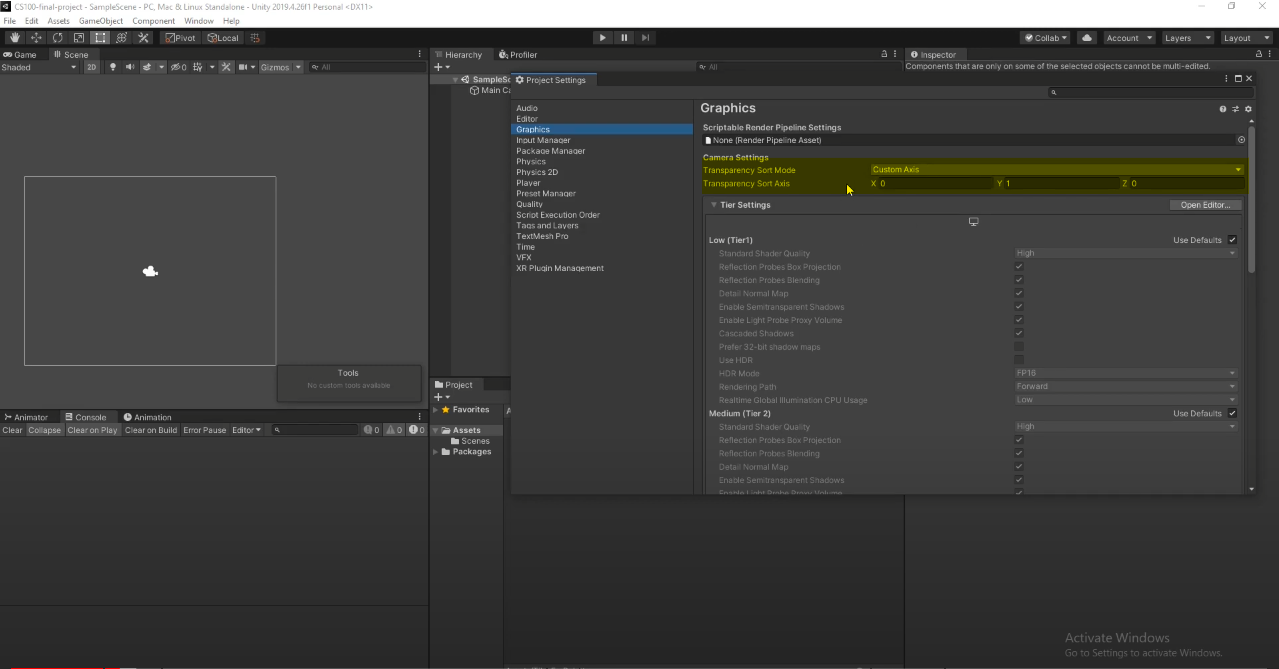This screenshot has width=1279, height=669.
Task: Click the Play button
Action: coord(602,38)
